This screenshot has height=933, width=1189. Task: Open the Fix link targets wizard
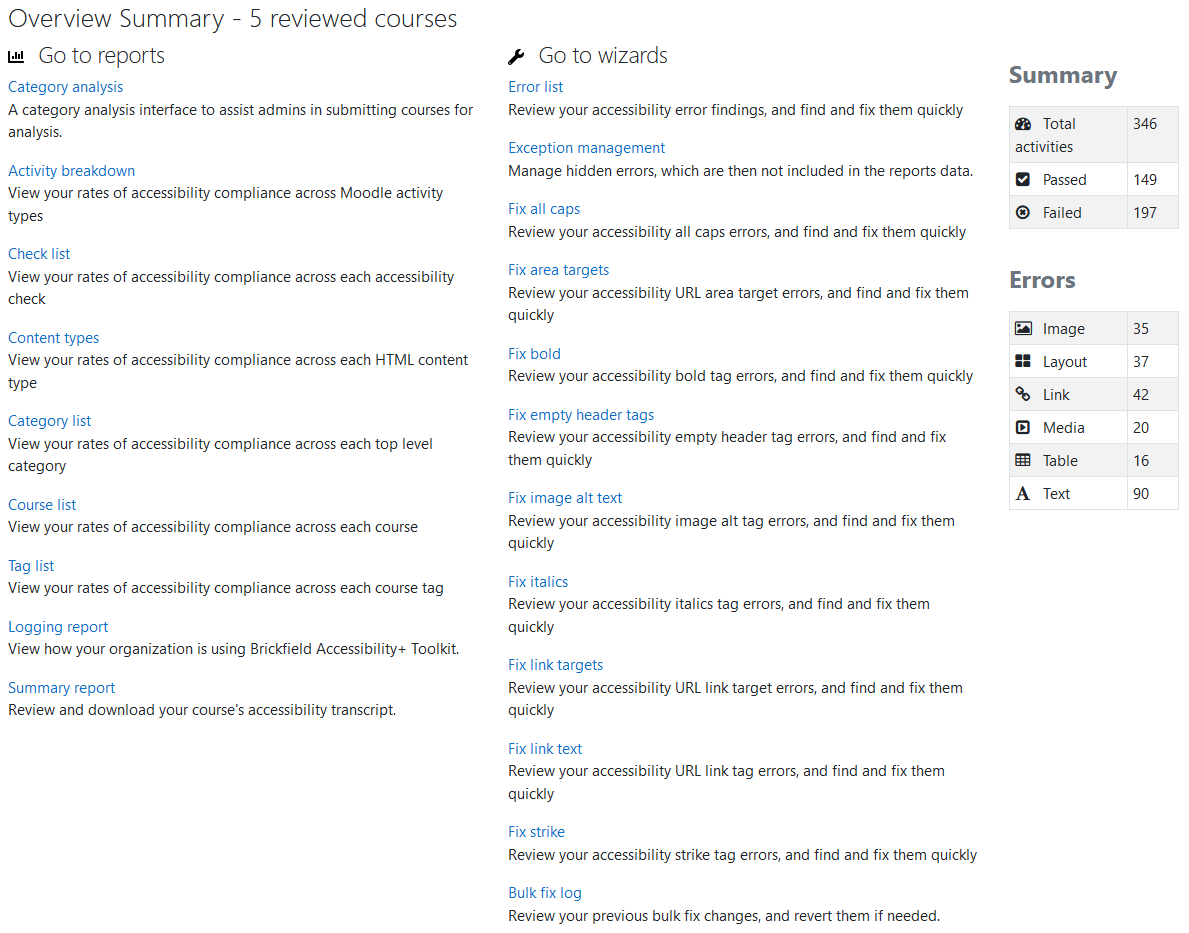click(555, 665)
